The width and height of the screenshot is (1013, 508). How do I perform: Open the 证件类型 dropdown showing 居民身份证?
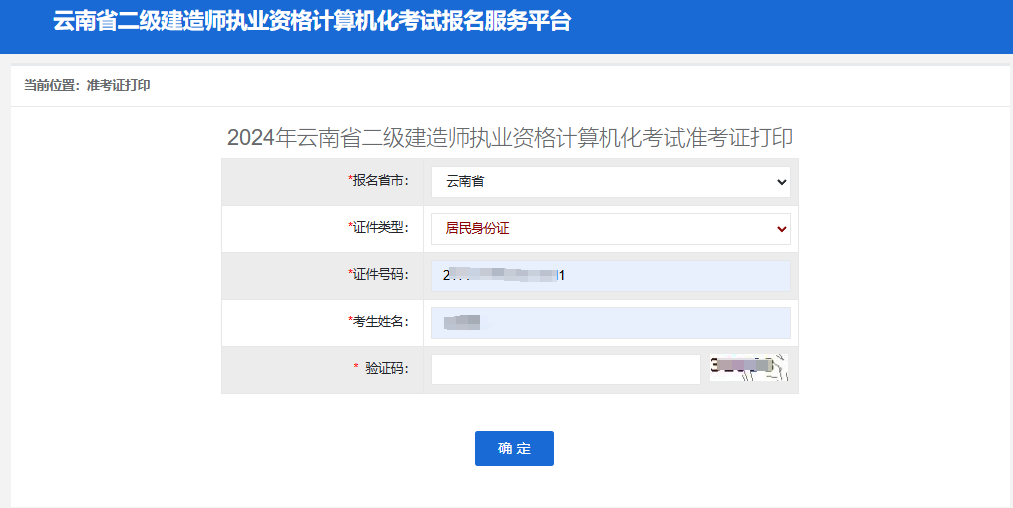point(611,229)
